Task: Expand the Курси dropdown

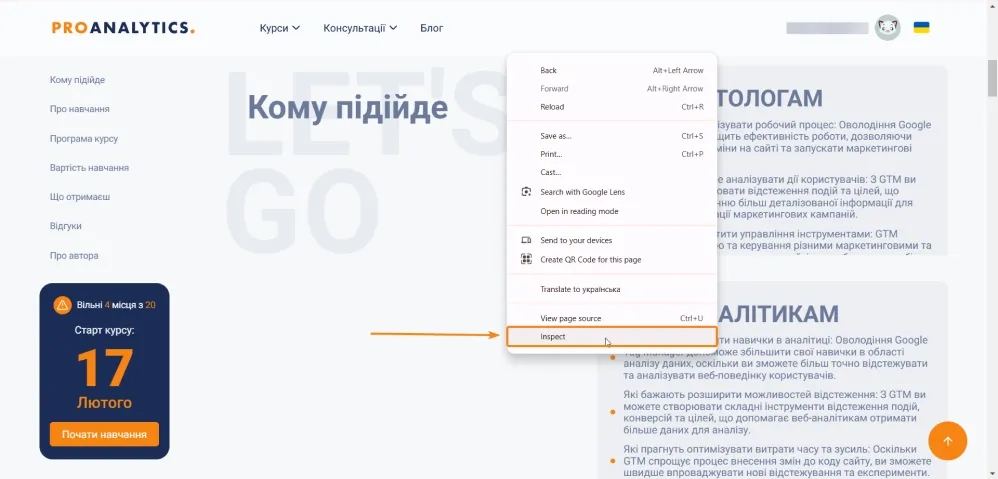Action: (279, 28)
